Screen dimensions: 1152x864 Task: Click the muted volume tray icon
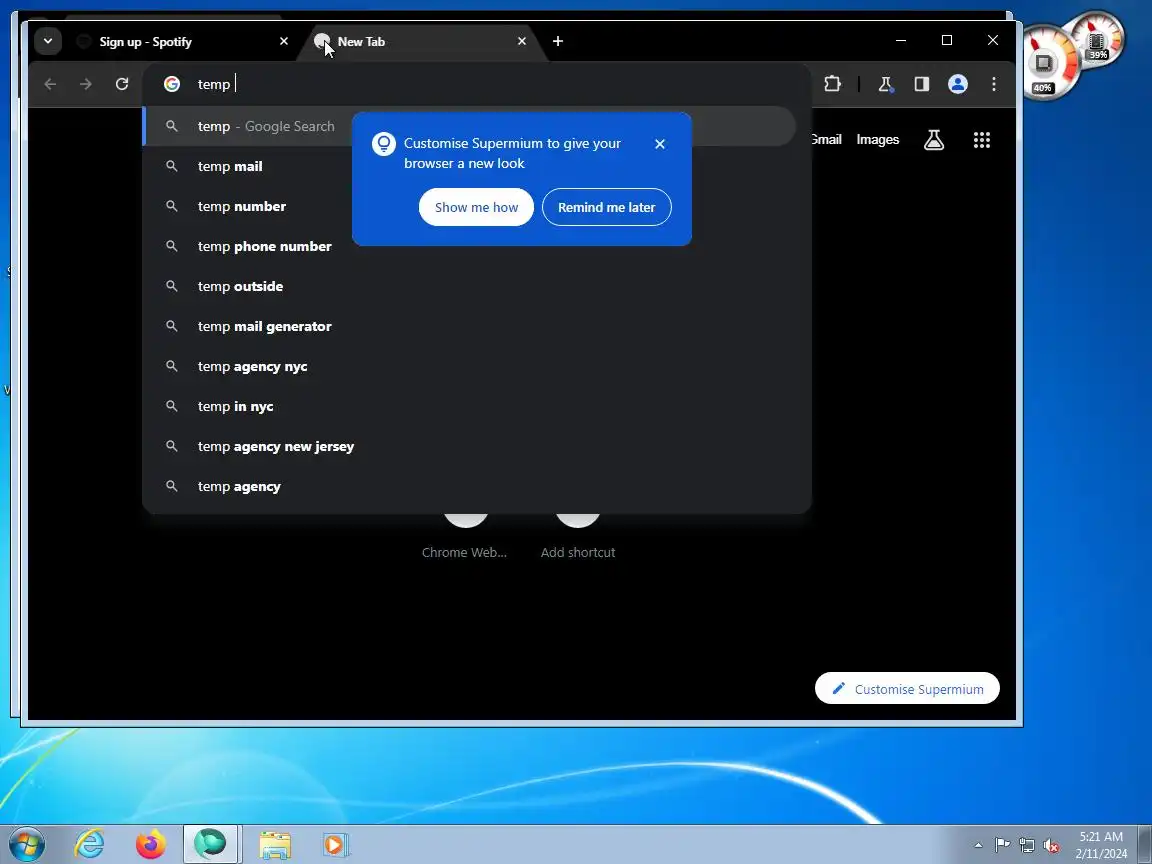pos(1051,845)
